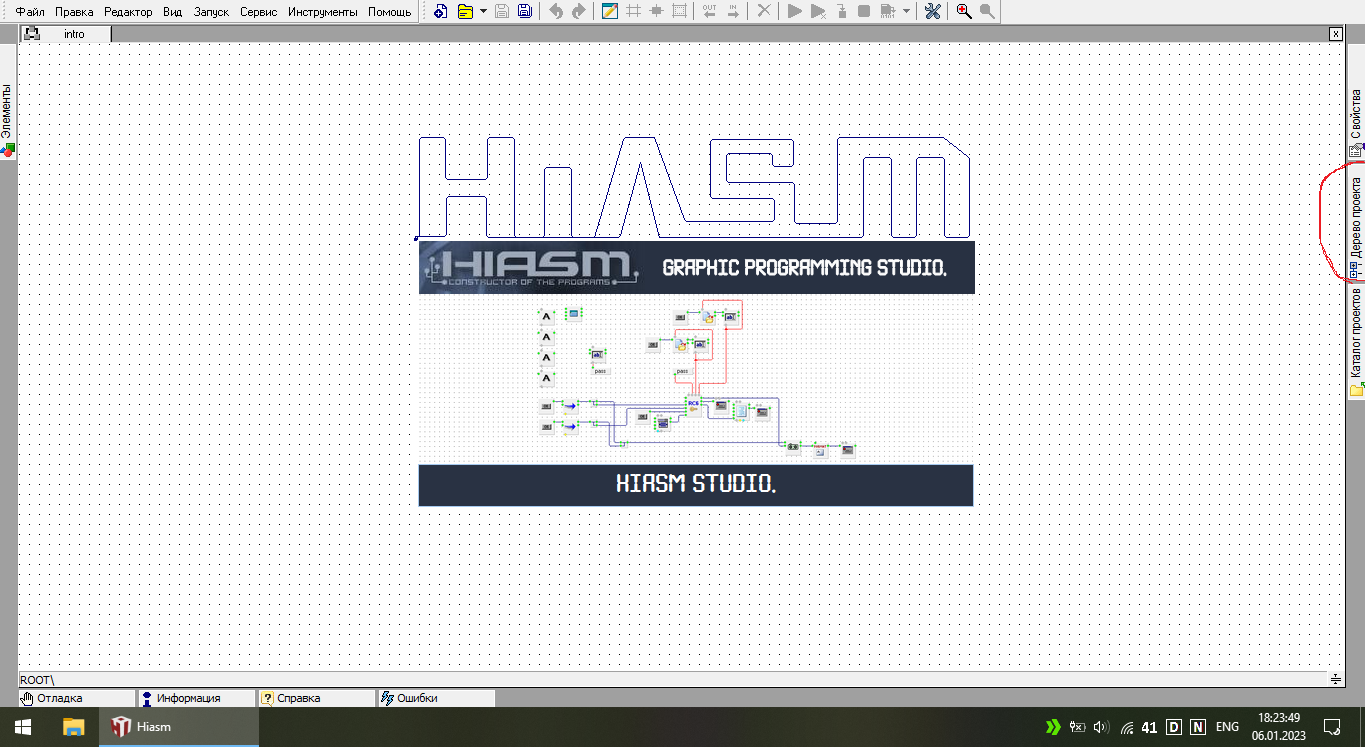Open the Инструменты menu
The height and width of the screenshot is (747, 1365).
click(x=322, y=12)
